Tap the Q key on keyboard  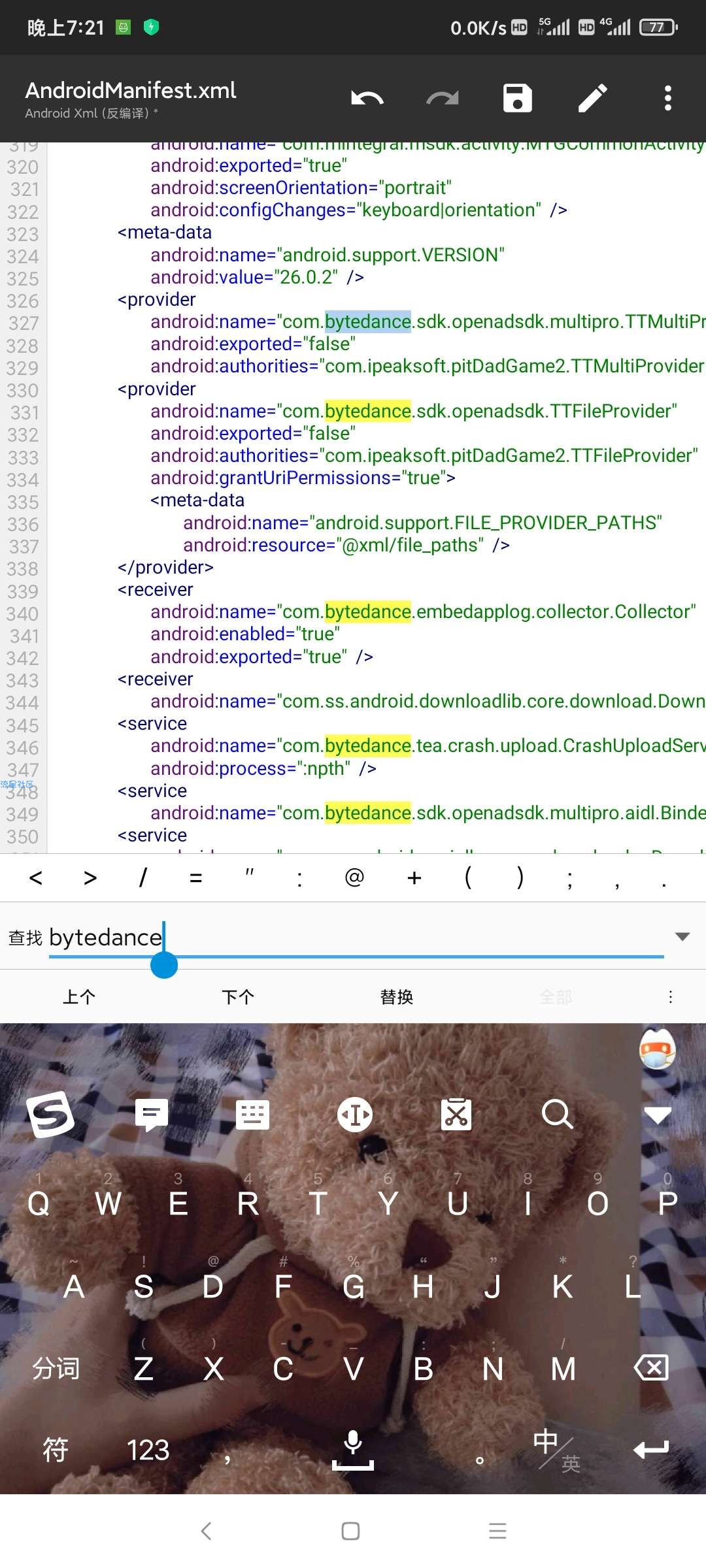point(39,1202)
